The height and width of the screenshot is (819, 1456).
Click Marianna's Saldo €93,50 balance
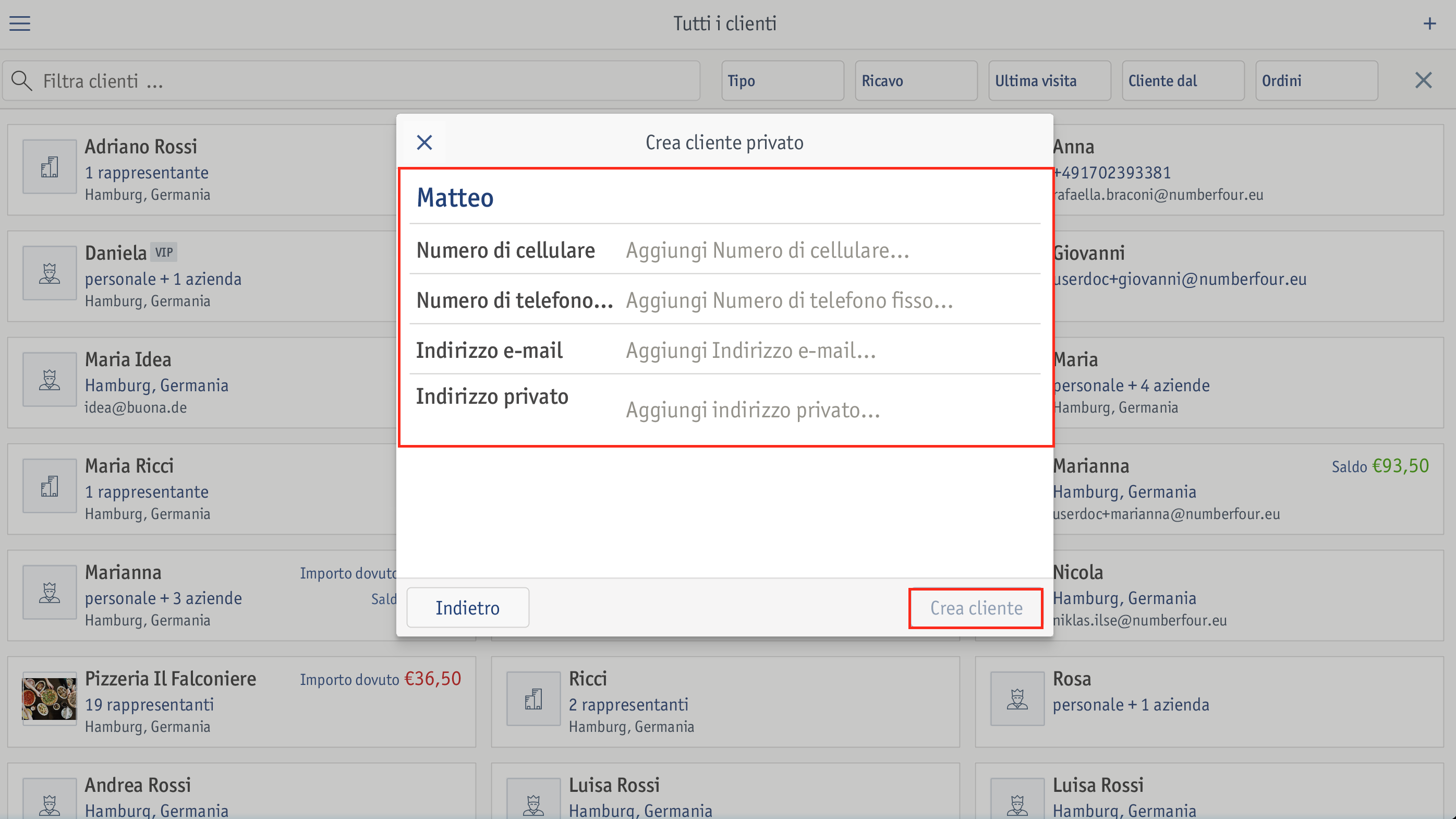[x=1380, y=466]
